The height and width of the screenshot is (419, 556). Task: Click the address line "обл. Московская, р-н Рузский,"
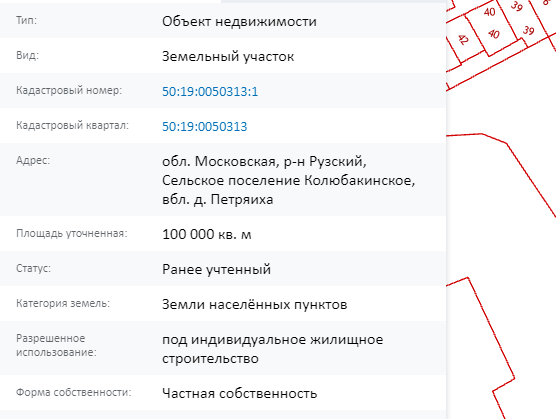[264, 162]
